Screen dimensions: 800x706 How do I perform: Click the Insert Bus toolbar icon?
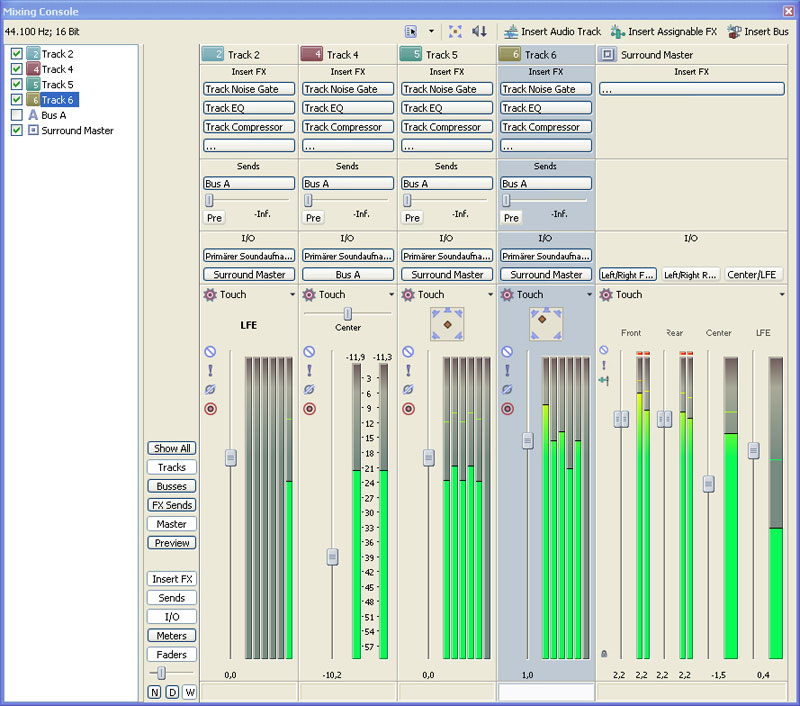click(735, 32)
